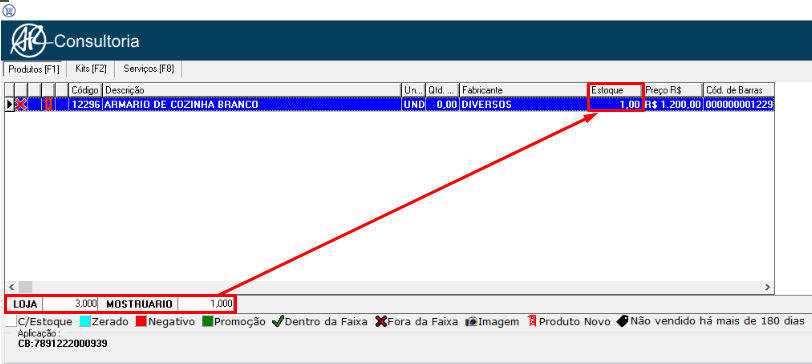Click the Não vendido há mais de 180 dias text
Screen dimensions: 812x364
click(717, 322)
